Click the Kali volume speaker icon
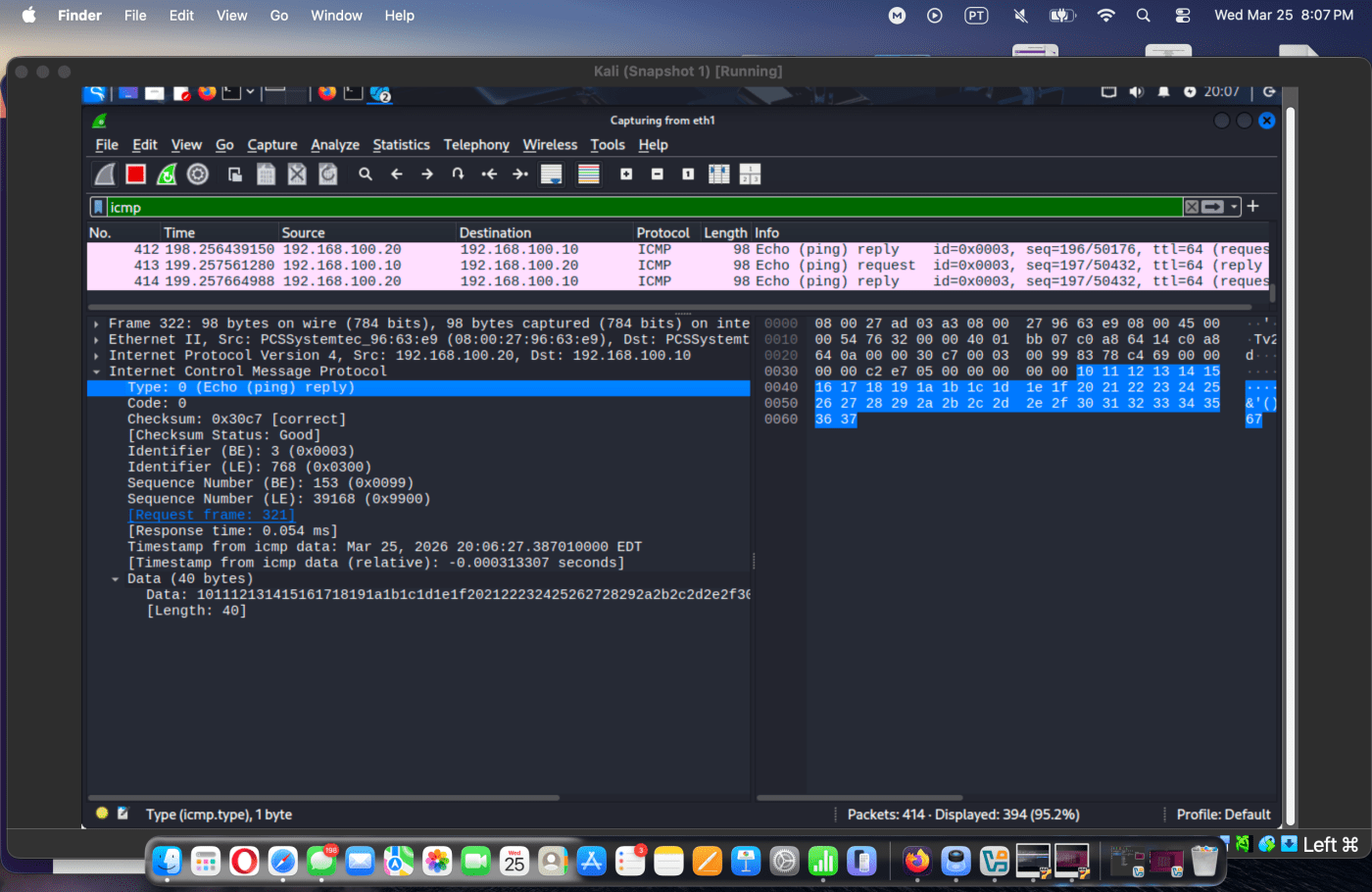 [1137, 91]
